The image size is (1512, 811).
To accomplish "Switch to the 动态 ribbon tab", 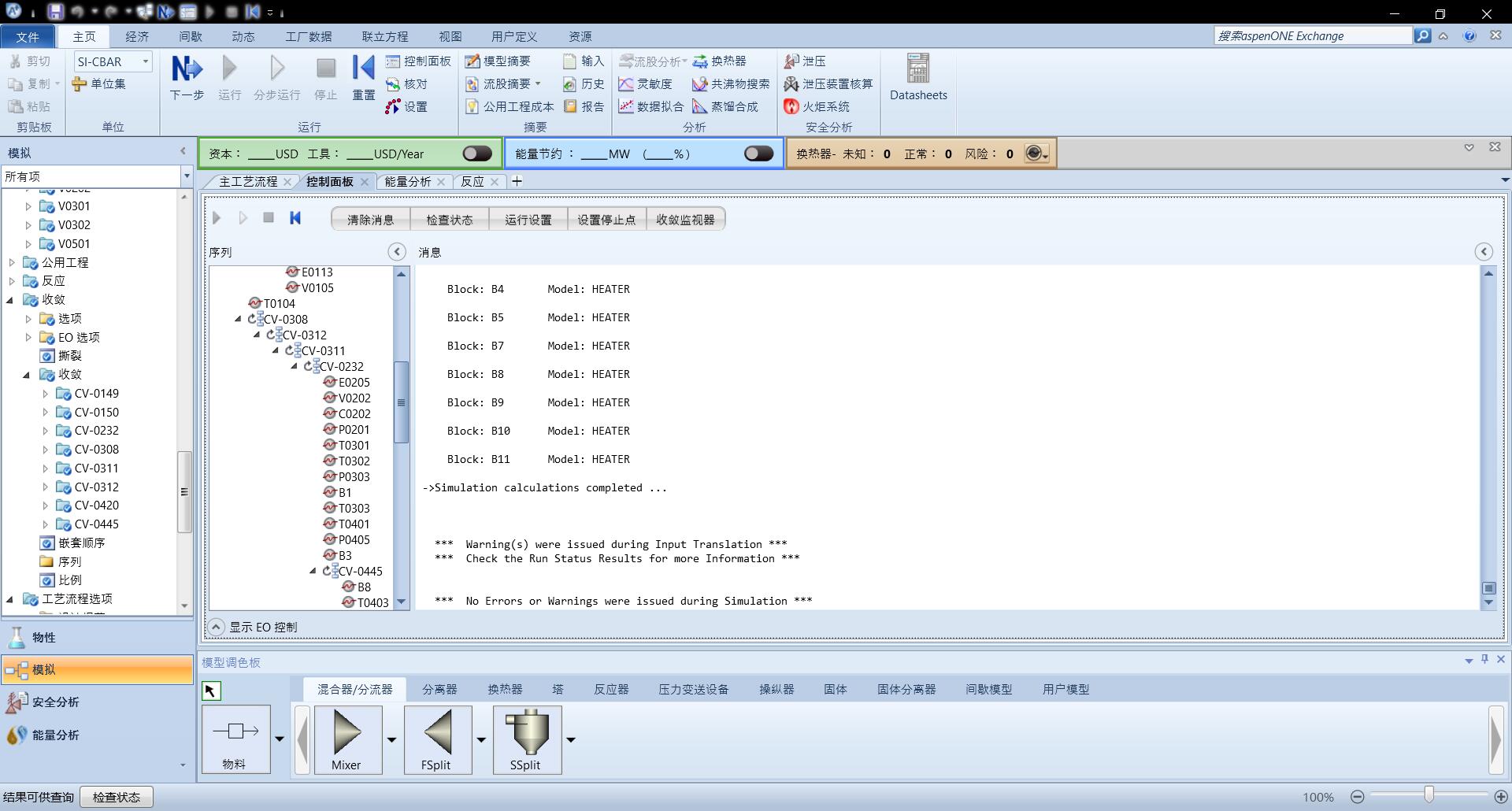I will (243, 37).
